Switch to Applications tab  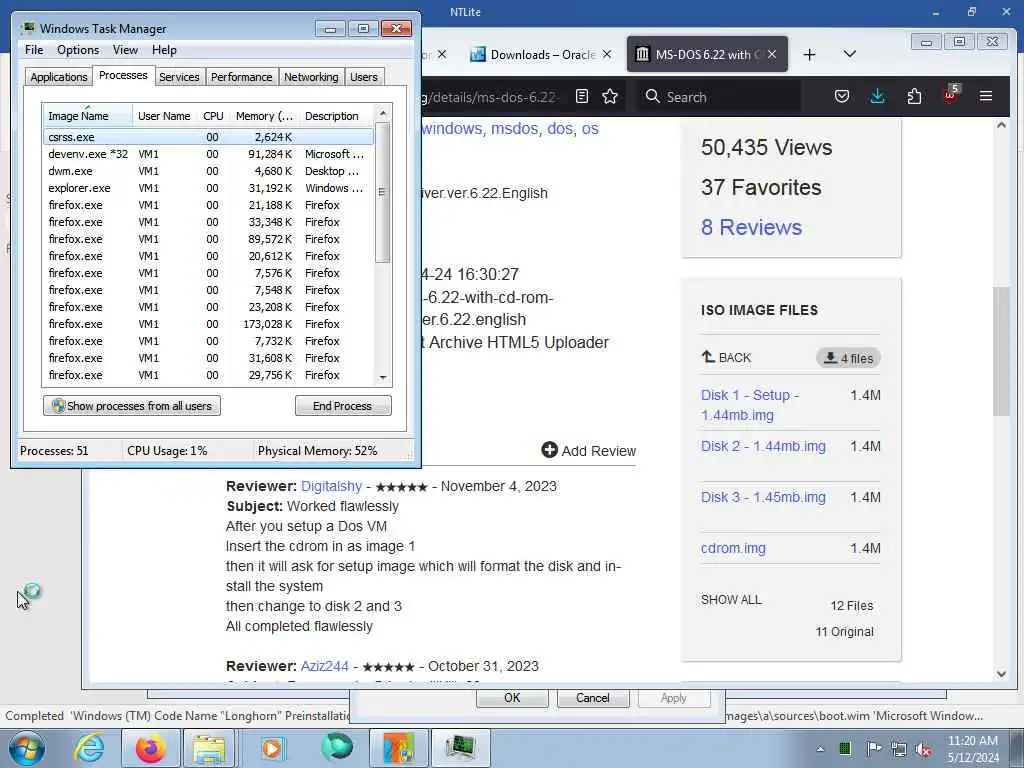(x=59, y=77)
